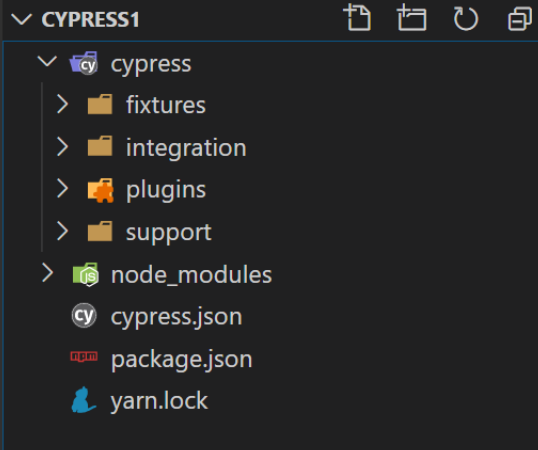The width and height of the screenshot is (538, 450).
Task: Expand the fixtures folder chevron
Action: point(62,104)
